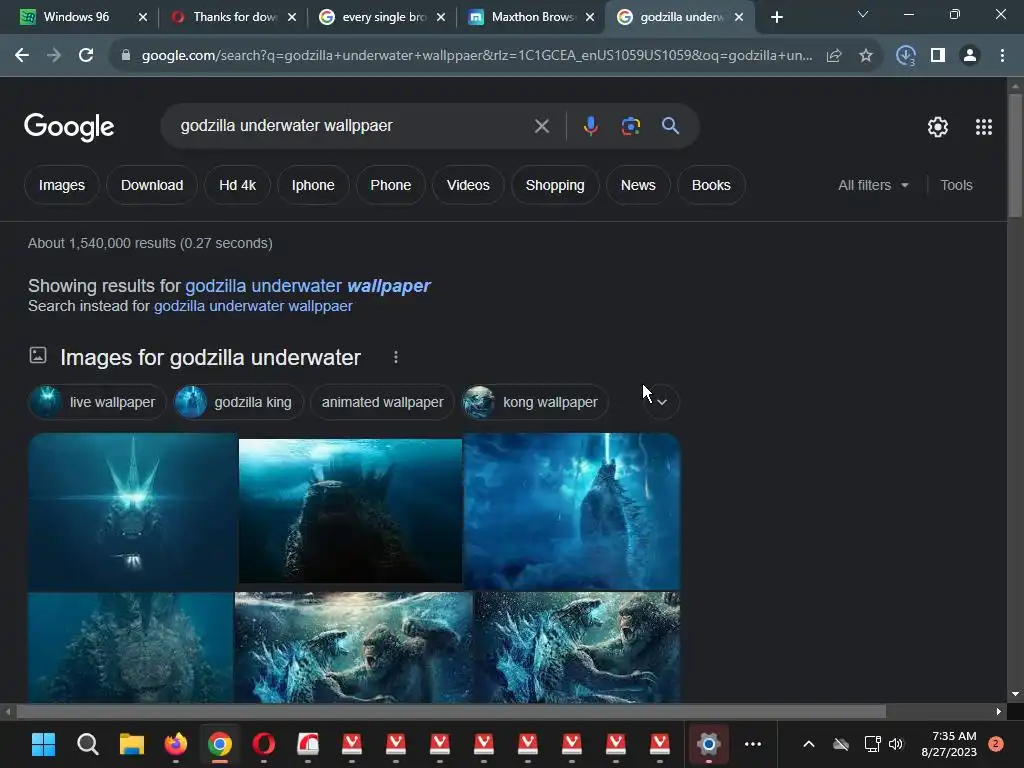
Task: Click the Chrome taskbar icon
Action: click(219, 744)
